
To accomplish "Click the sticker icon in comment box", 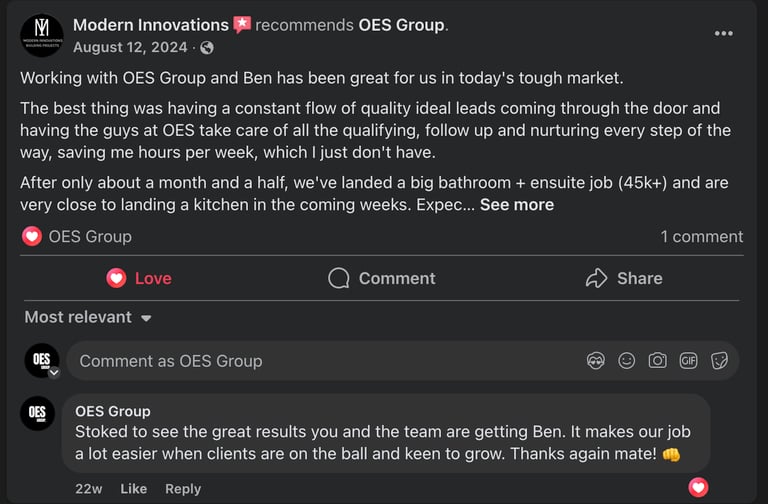I will click(719, 361).
